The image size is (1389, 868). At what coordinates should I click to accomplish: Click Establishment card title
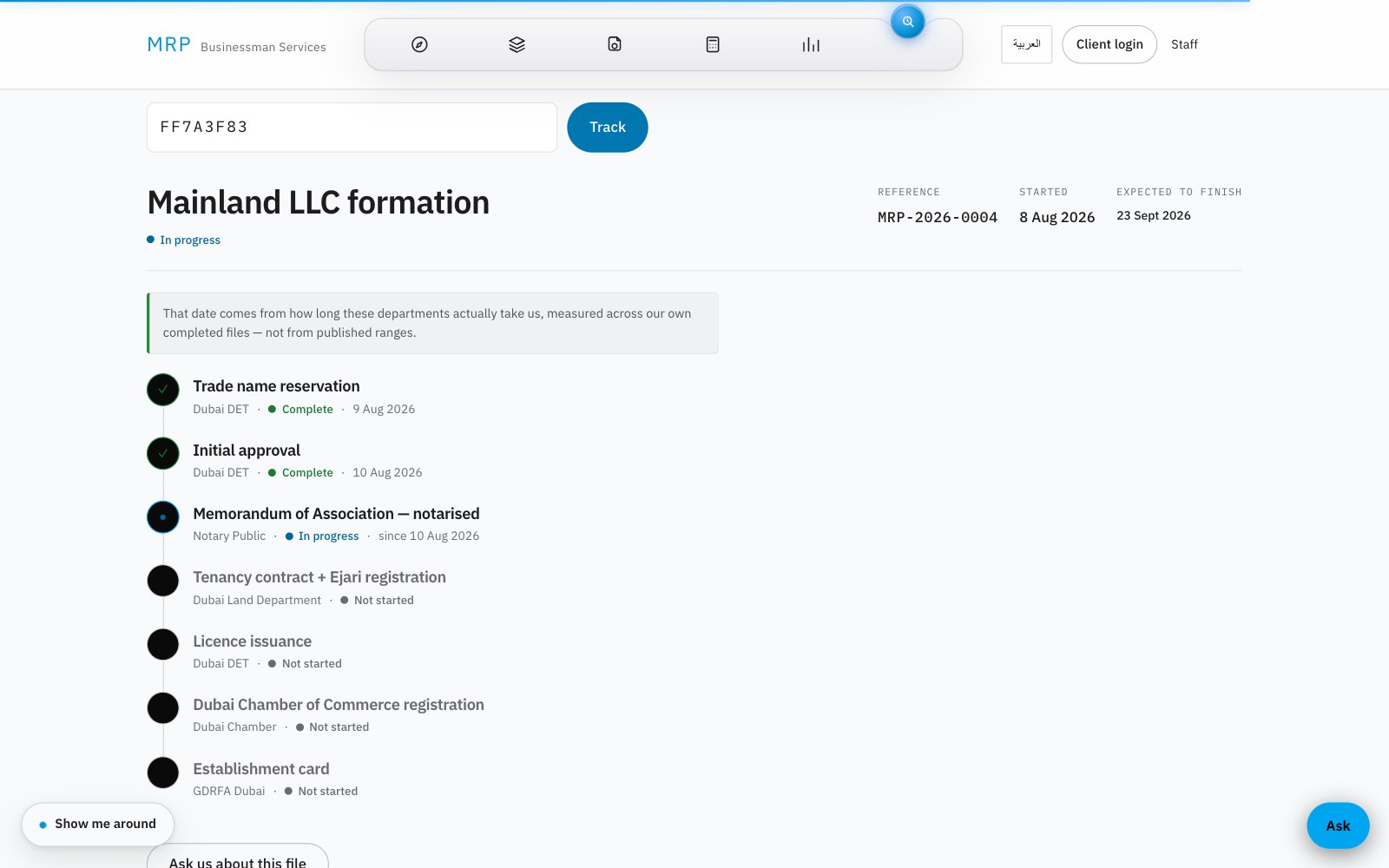tap(261, 769)
